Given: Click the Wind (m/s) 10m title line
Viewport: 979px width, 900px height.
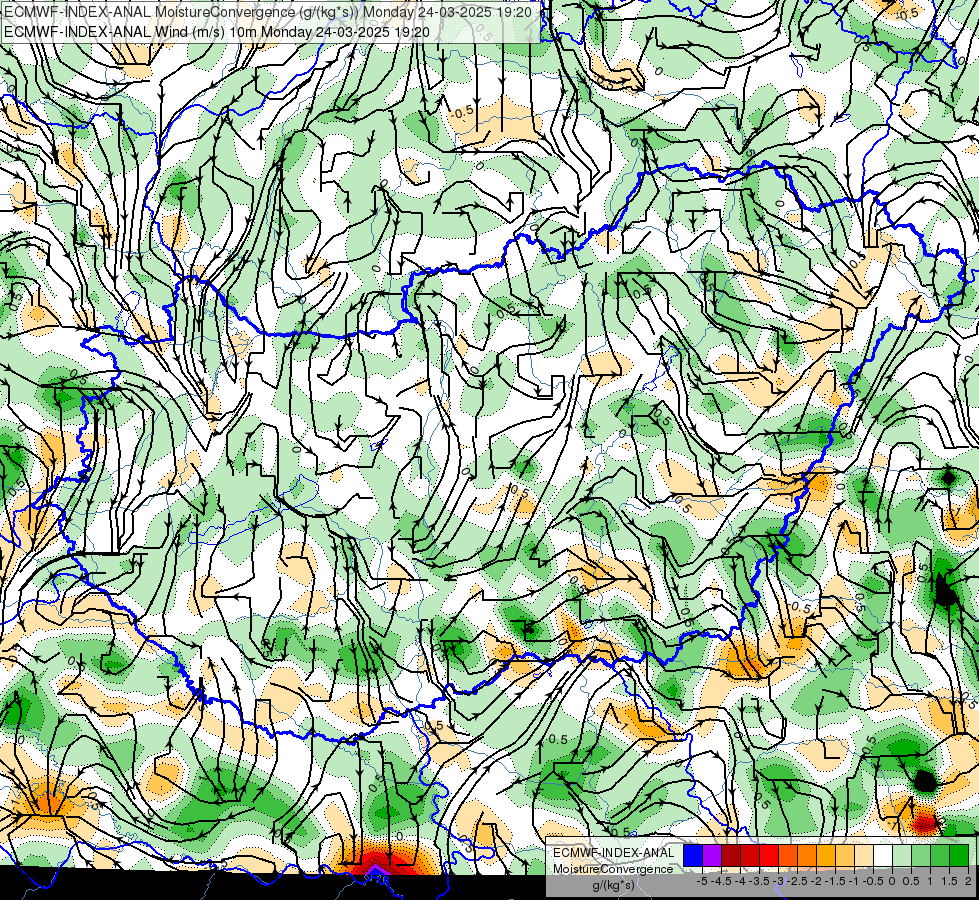Looking at the screenshot, I should tap(217, 31).
